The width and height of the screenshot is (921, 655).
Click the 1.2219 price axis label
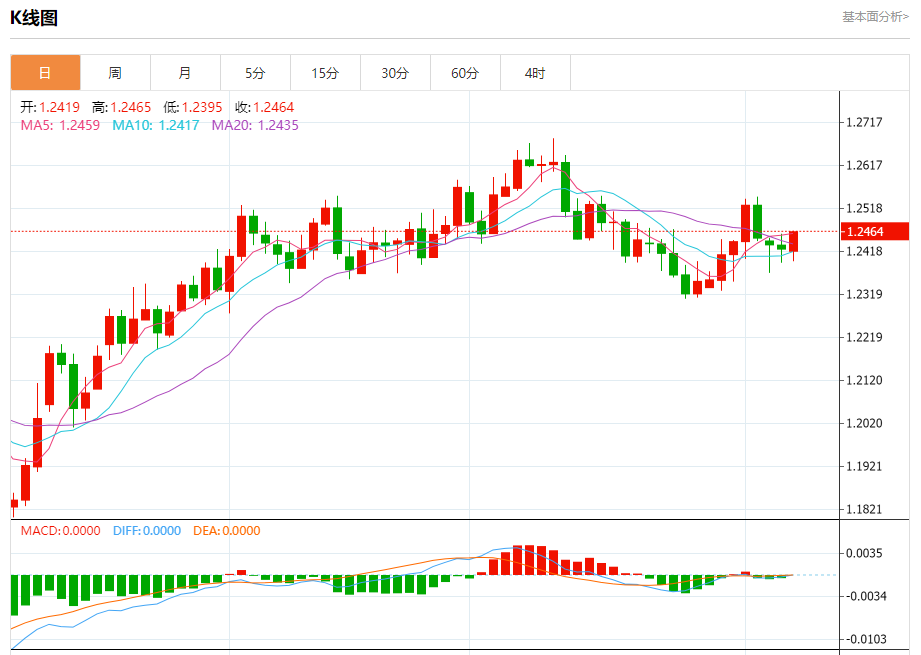coord(864,337)
